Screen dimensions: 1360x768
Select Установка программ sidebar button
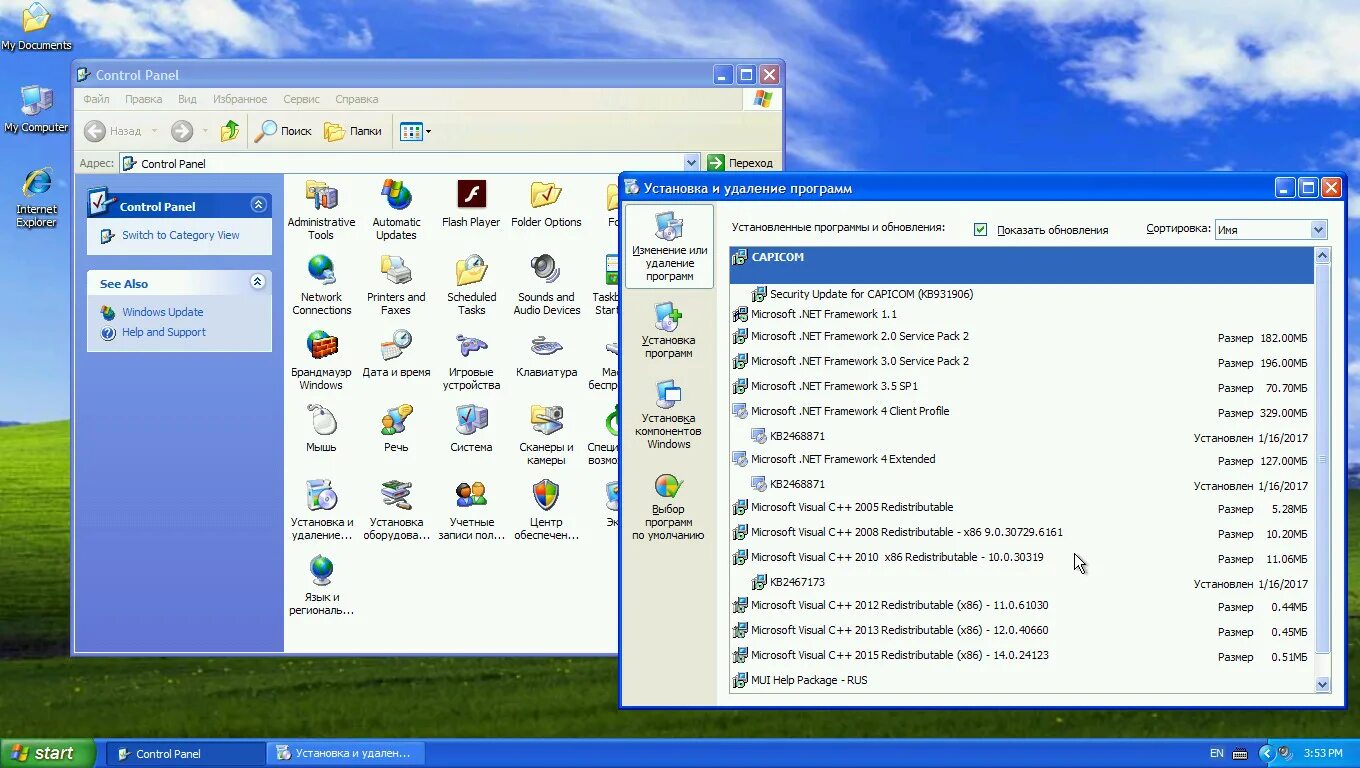[669, 330]
